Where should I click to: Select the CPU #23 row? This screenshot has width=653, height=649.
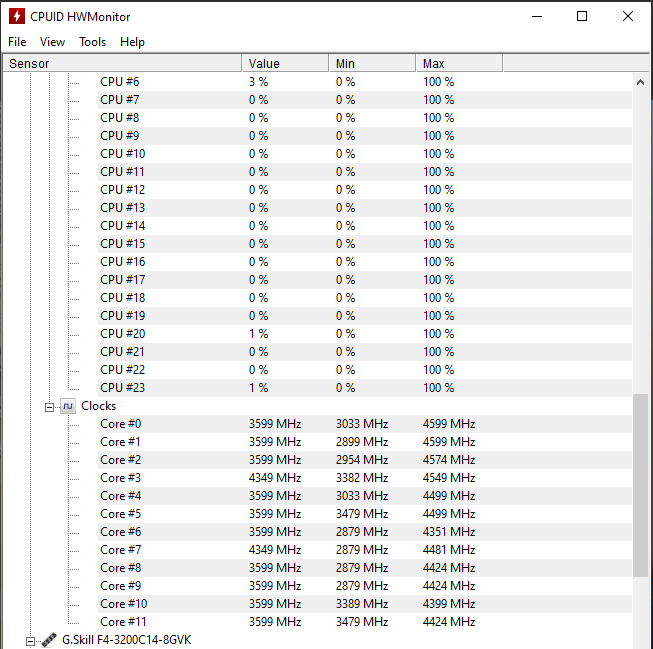[365, 387]
